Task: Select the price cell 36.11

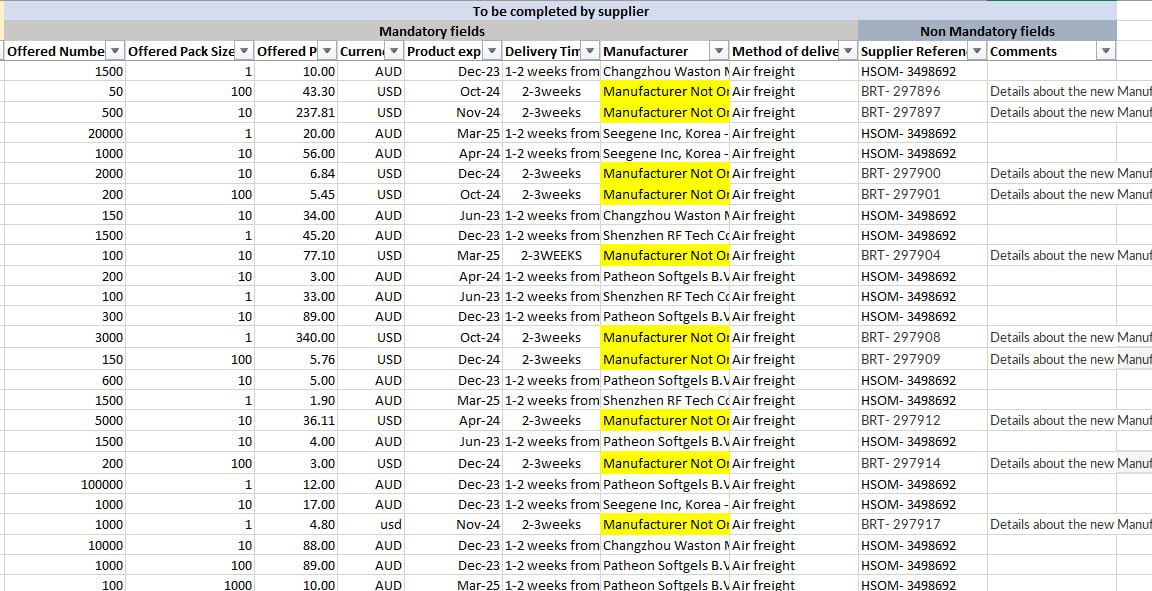Action: point(295,420)
